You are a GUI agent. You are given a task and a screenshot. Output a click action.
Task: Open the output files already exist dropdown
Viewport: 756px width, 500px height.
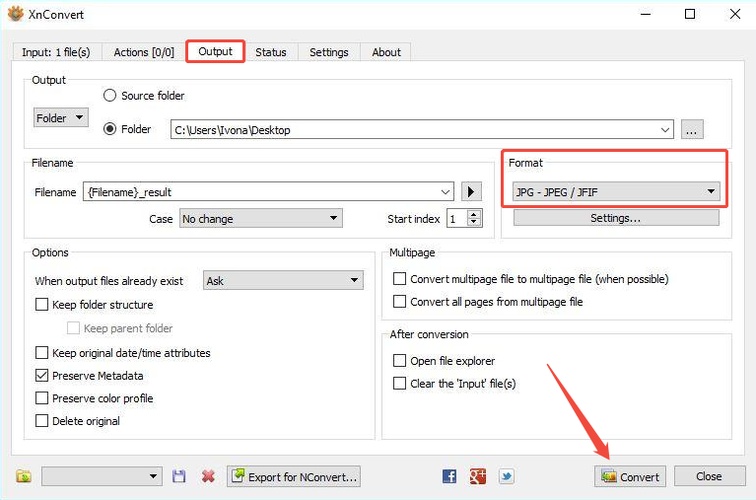pos(283,280)
